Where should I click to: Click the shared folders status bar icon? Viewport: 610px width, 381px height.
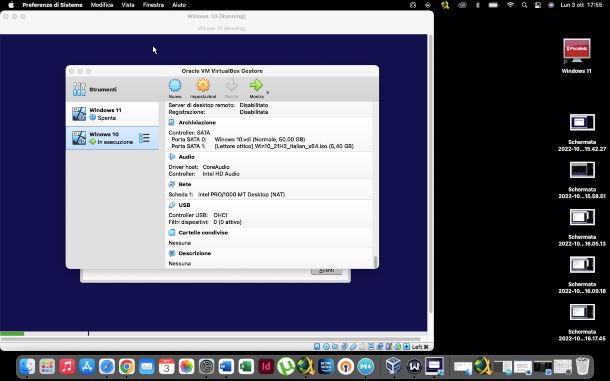coord(362,346)
